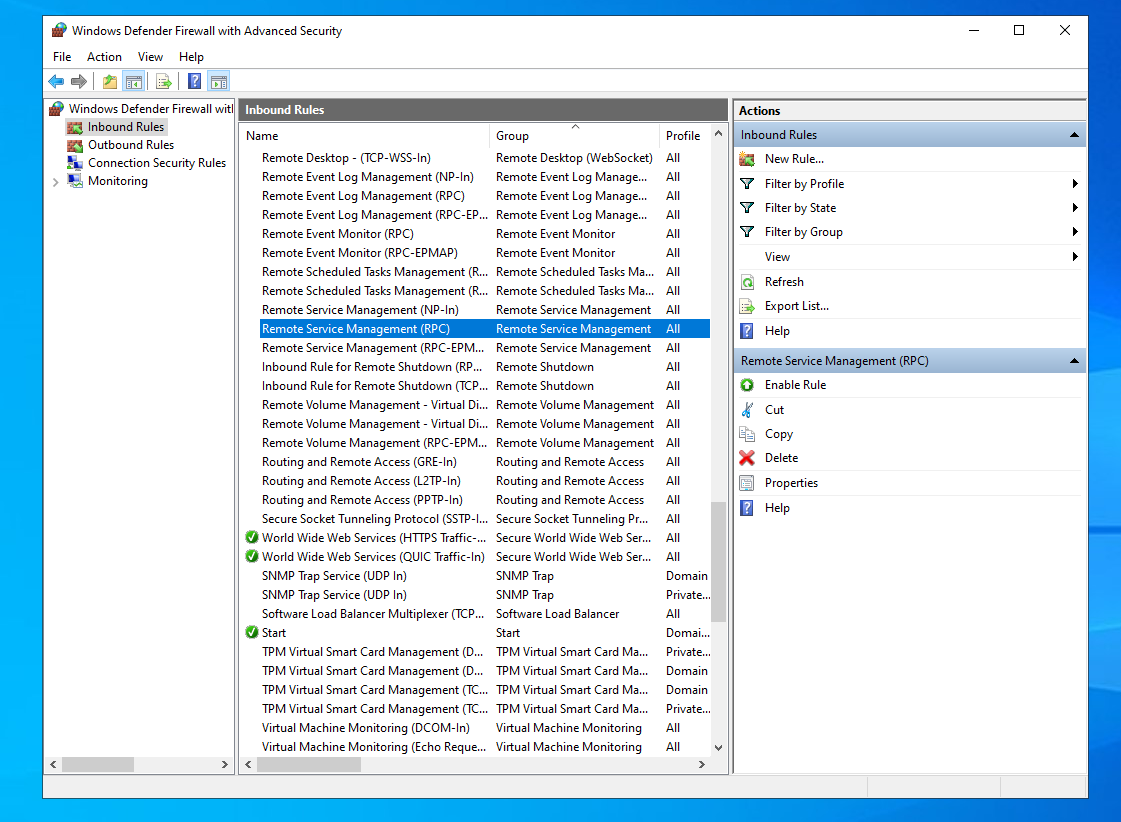
Task: Click the Inbound Rules tree icon
Action: pos(75,127)
